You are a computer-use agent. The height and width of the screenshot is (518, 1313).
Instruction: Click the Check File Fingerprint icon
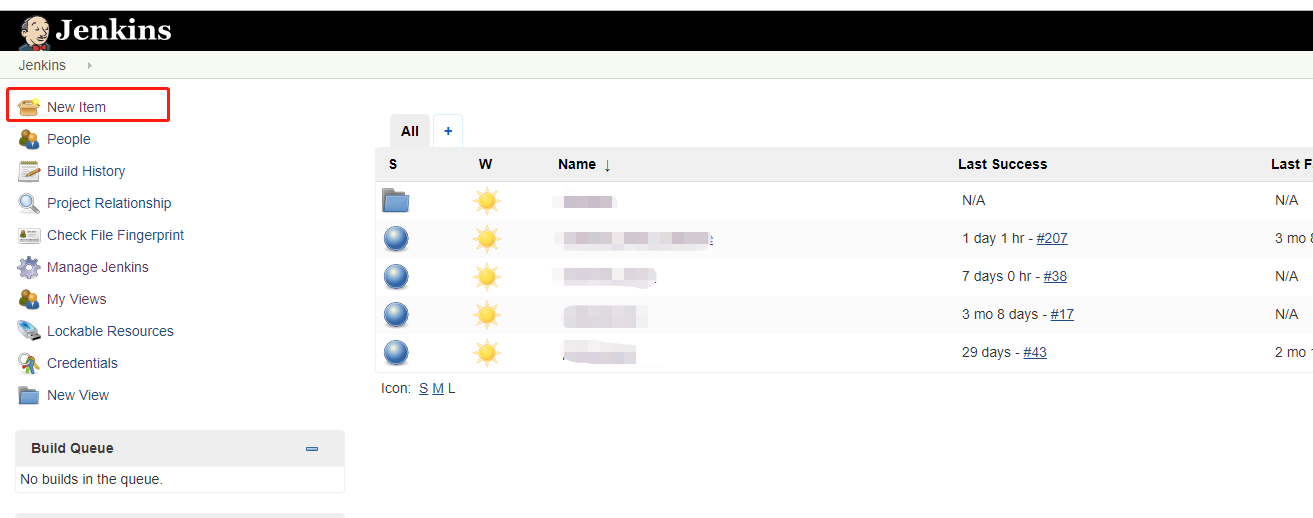click(29, 235)
